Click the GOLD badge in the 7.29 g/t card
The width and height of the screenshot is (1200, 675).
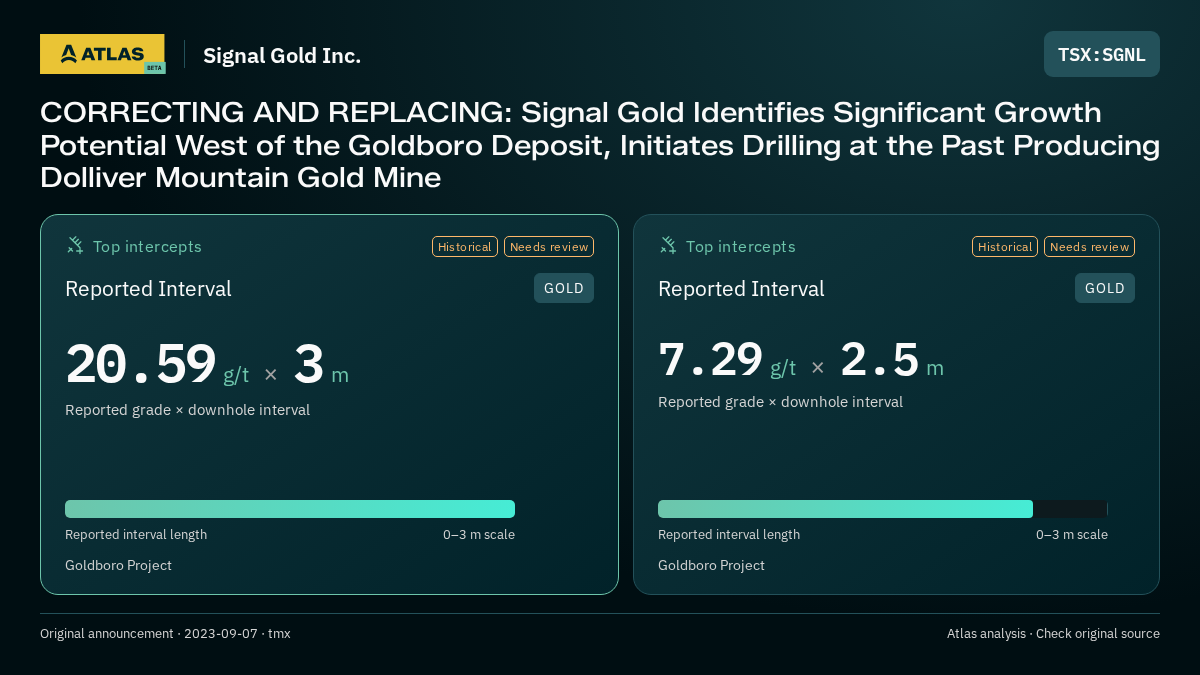click(1105, 288)
